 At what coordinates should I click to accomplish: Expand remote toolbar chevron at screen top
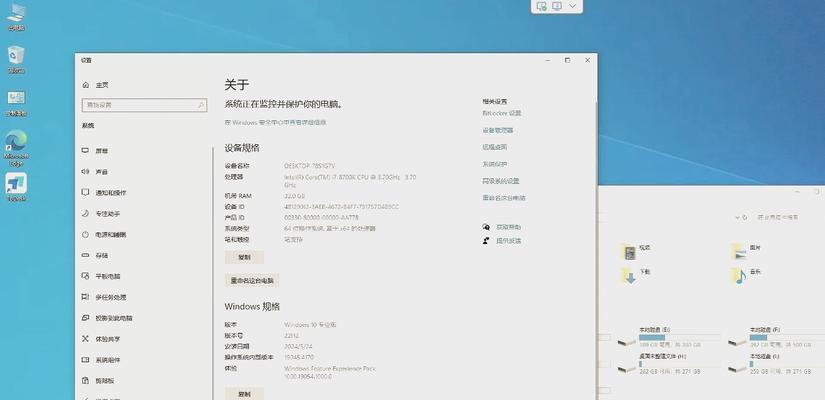click(x=573, y=6)
